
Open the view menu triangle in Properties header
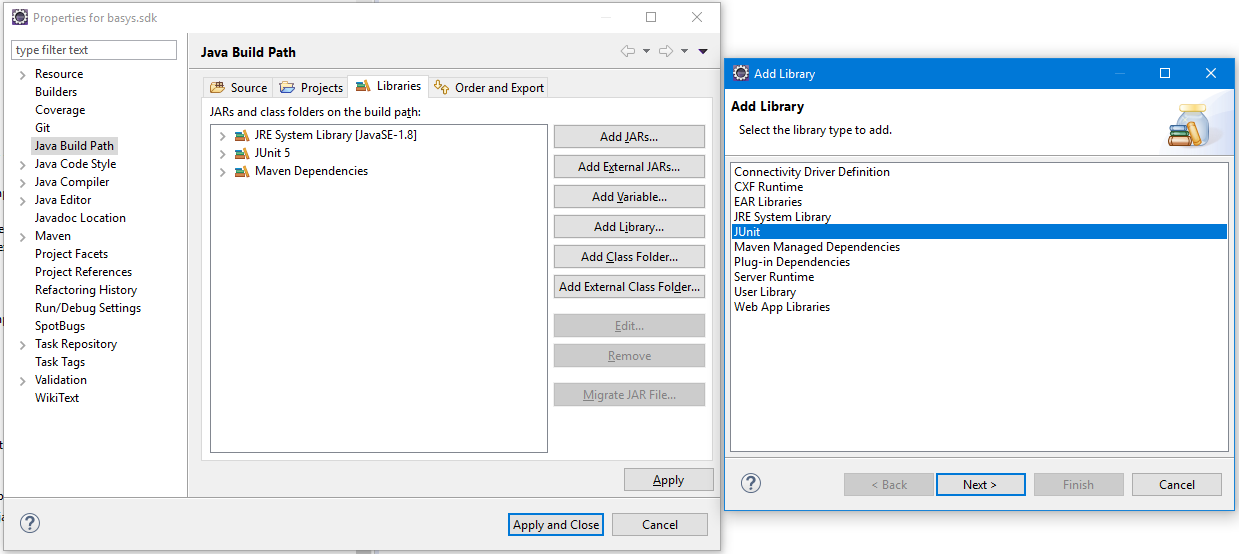pos(703,51)
